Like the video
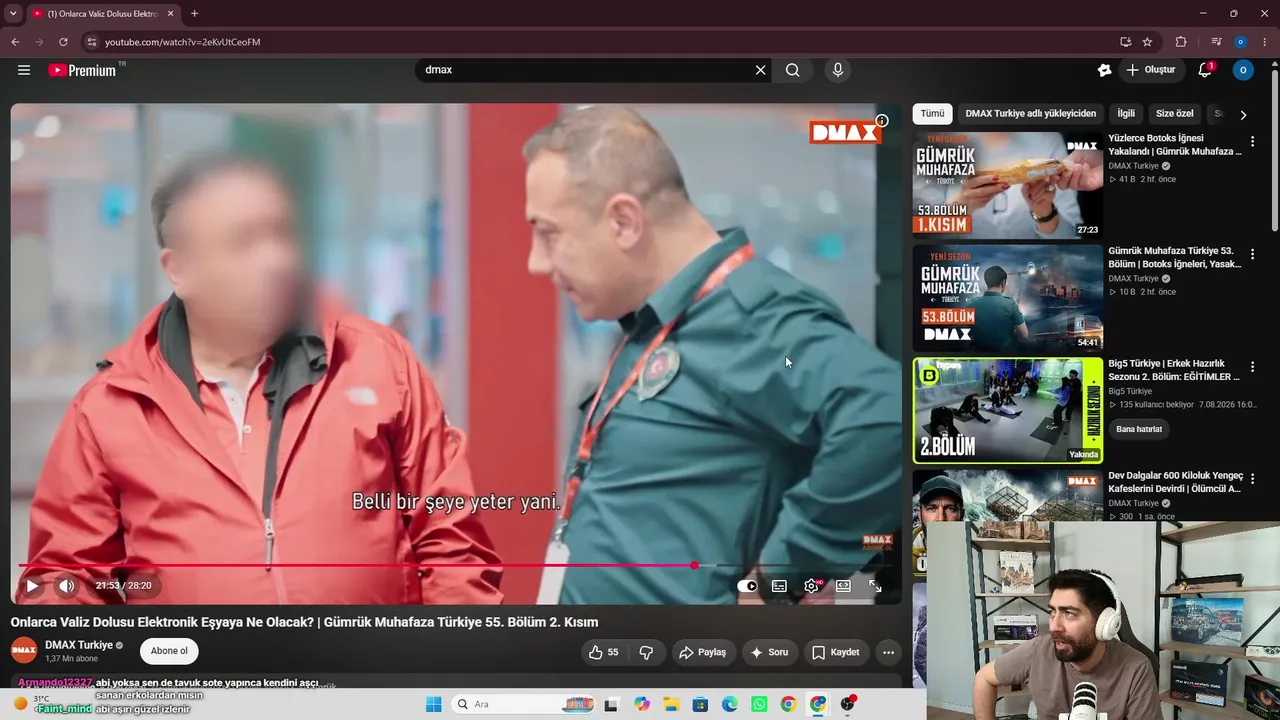Image resolution: width=1280 pixels, height=720 pixels. [x=603, y=652]
